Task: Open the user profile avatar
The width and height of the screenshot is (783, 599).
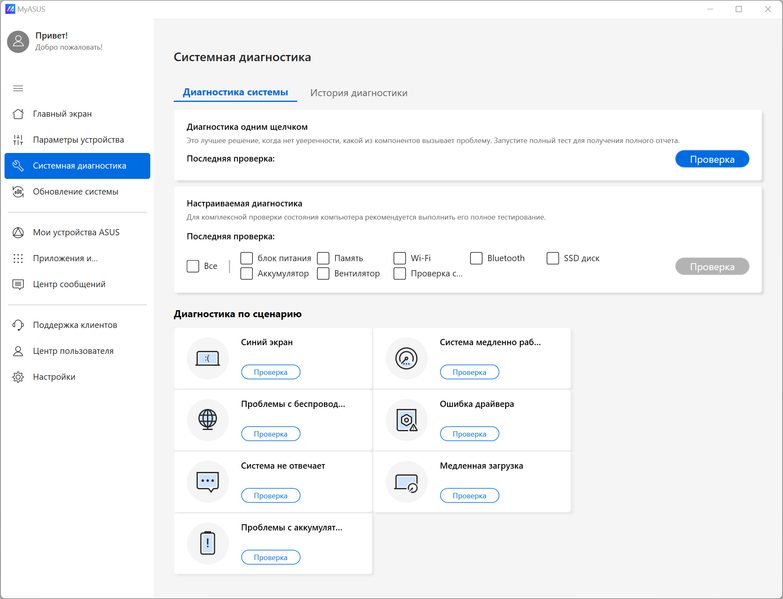Action: [18, 41]
